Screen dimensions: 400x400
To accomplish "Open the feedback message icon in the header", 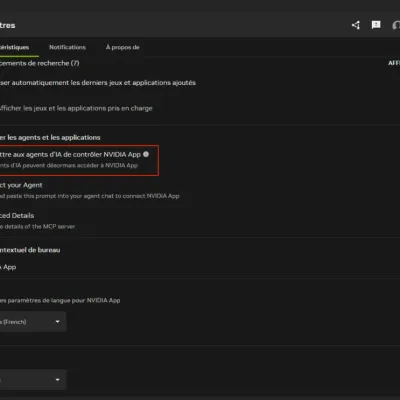I will tap(376, 25).
